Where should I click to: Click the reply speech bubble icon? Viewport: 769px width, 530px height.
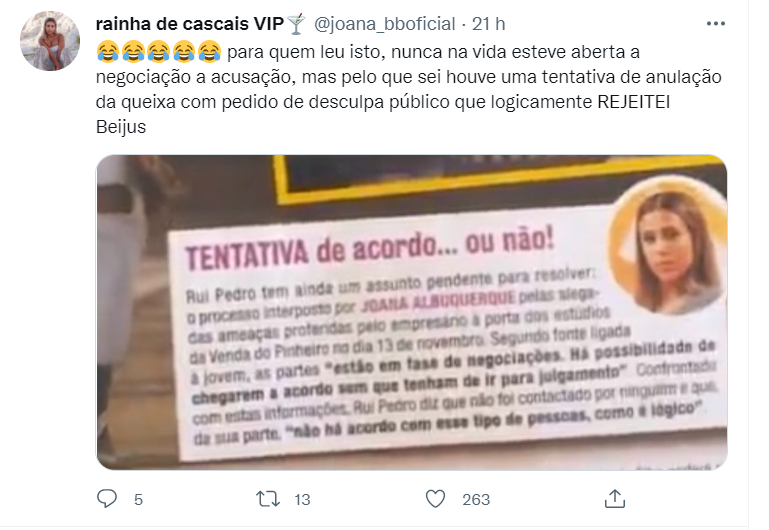107,499
